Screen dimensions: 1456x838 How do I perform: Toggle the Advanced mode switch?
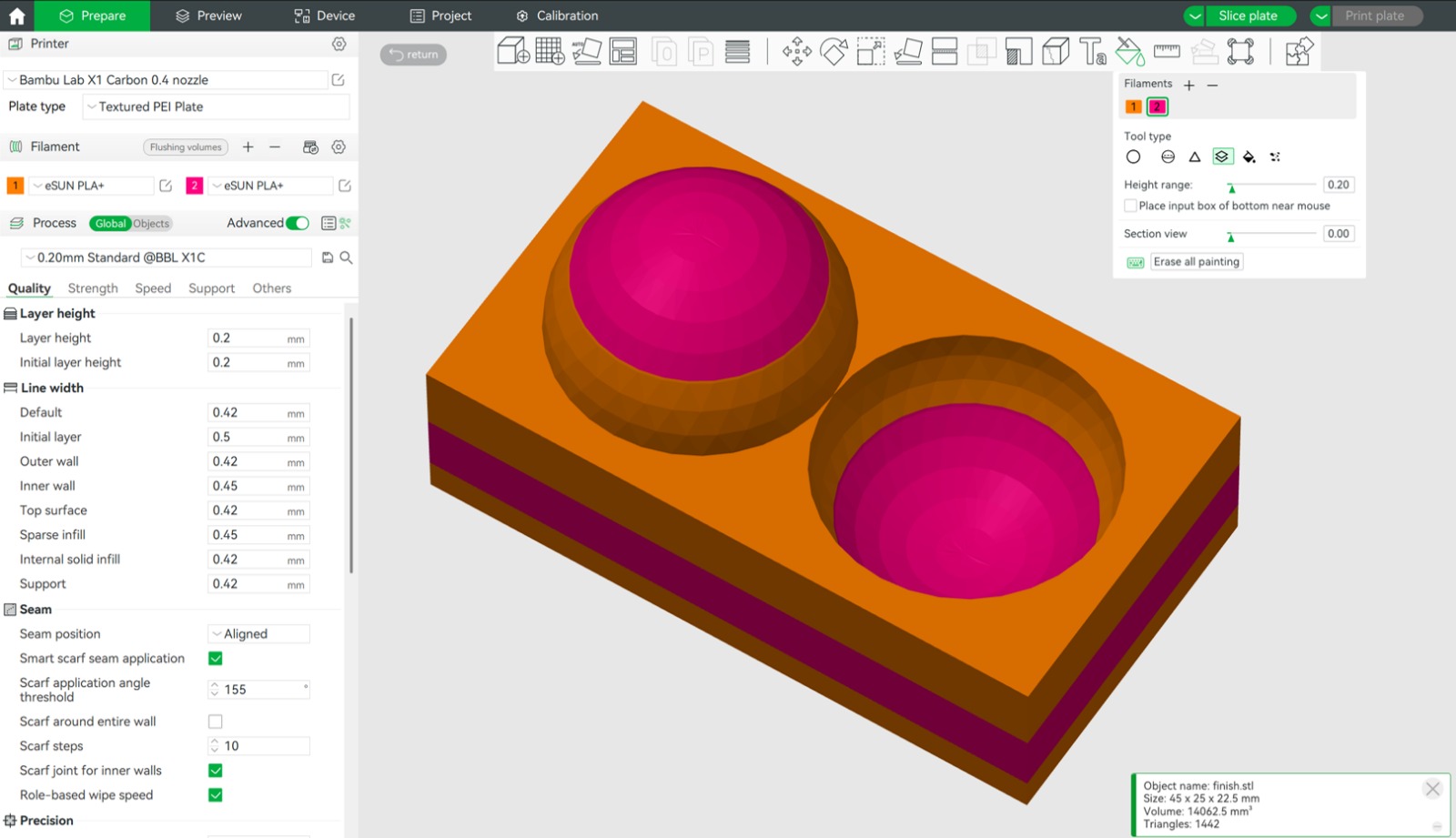pos(298,223)
